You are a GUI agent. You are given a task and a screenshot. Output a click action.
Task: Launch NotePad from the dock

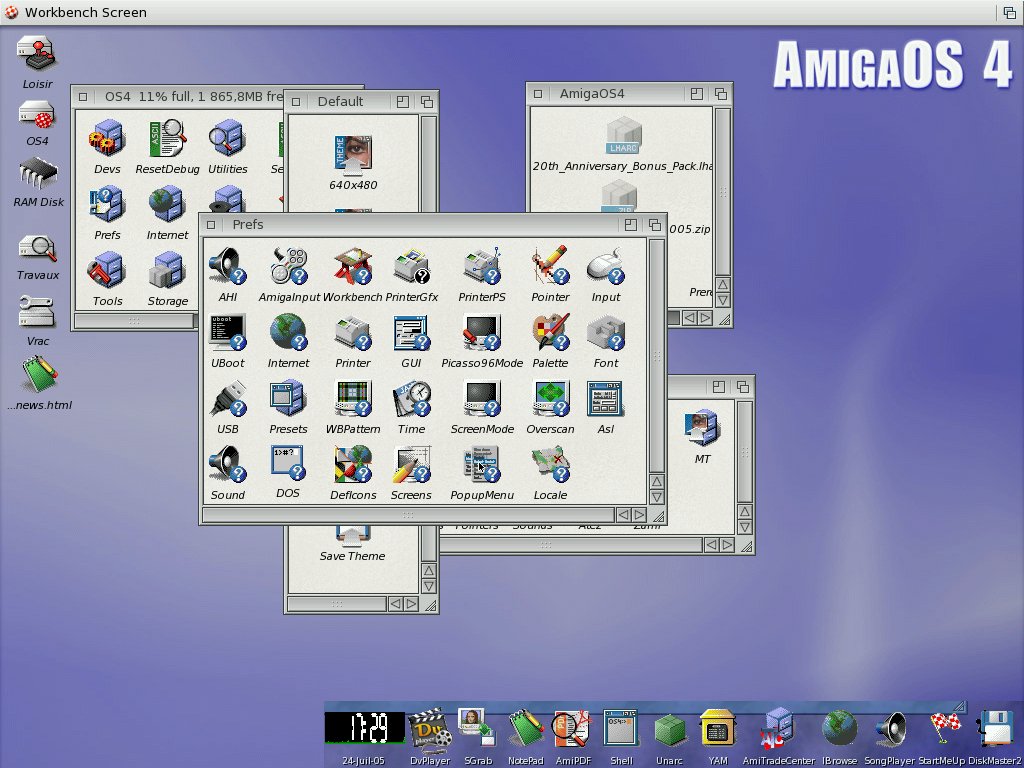pyautogui.click(x=526, y=729)
